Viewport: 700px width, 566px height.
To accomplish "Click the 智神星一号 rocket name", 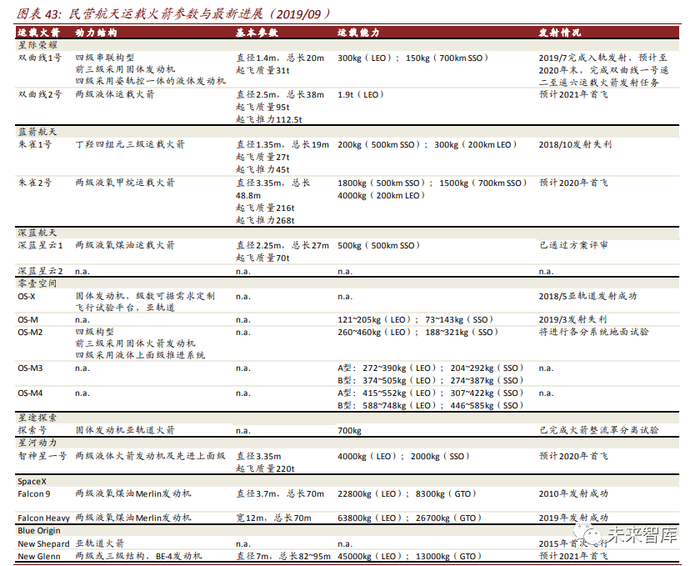I will tap(42, 456).
